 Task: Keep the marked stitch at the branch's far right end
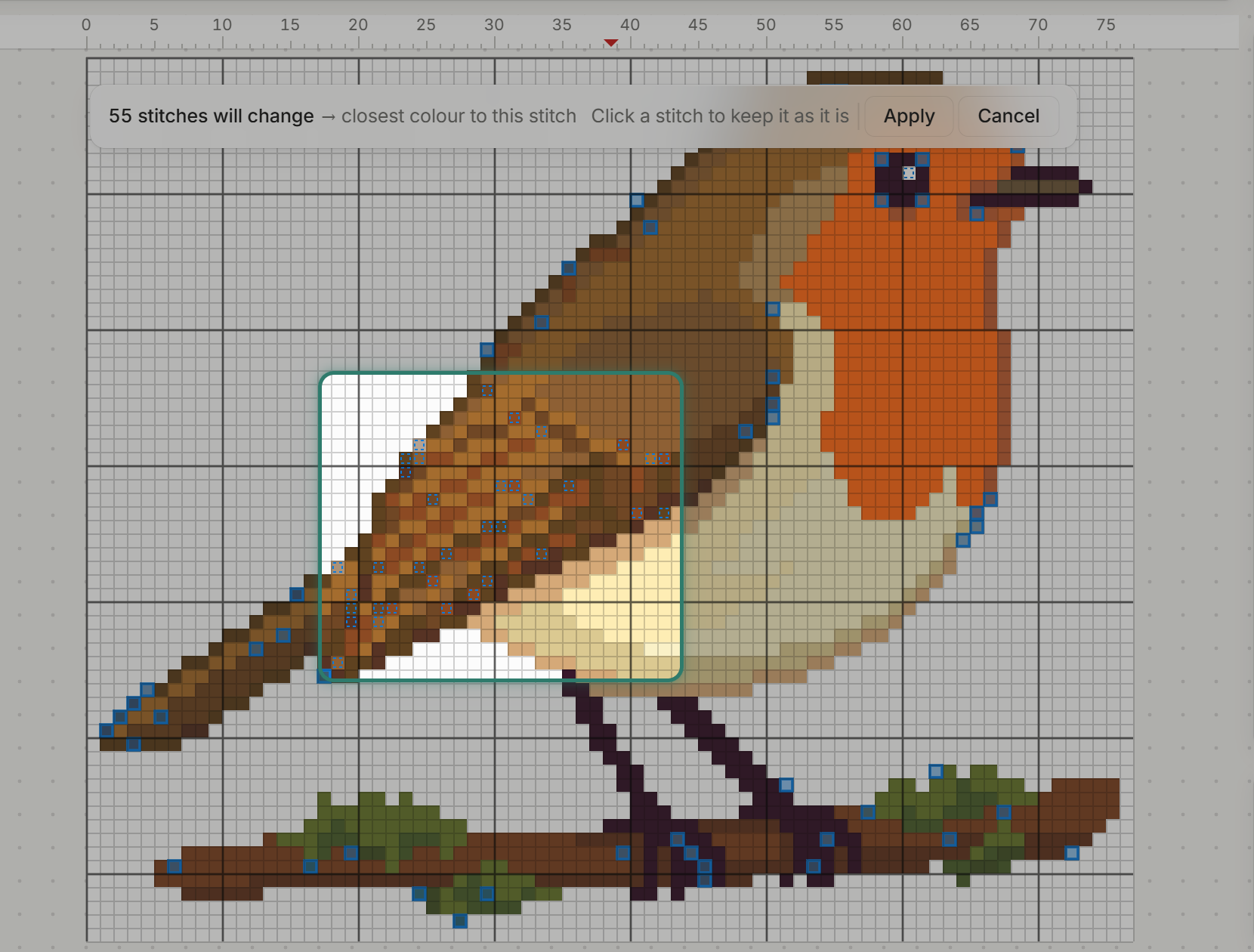pos(1072,853)
